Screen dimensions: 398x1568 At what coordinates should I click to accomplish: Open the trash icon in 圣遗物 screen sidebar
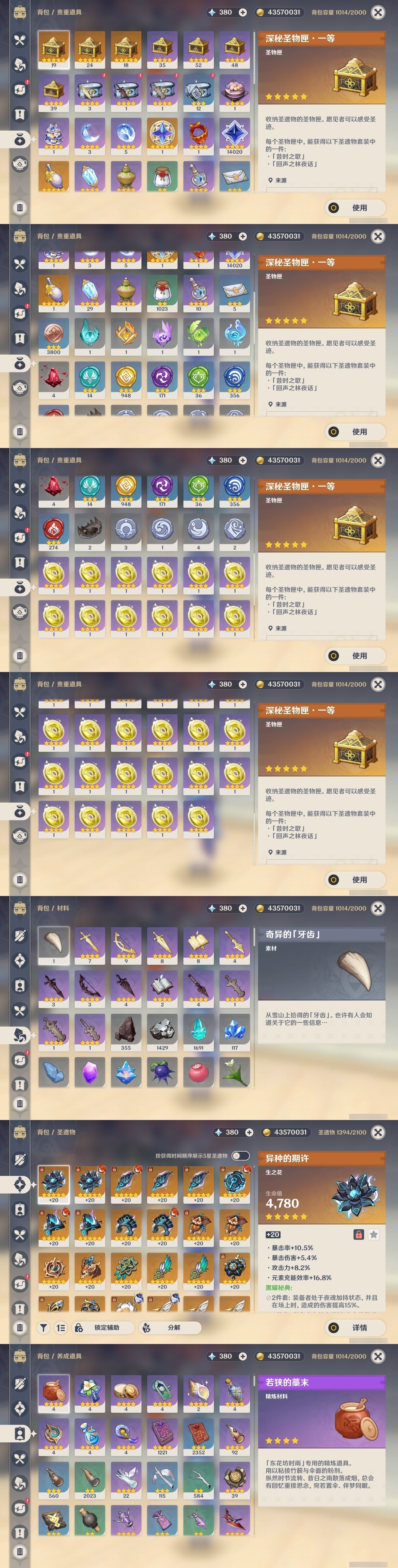click(x=20, y=1328)
